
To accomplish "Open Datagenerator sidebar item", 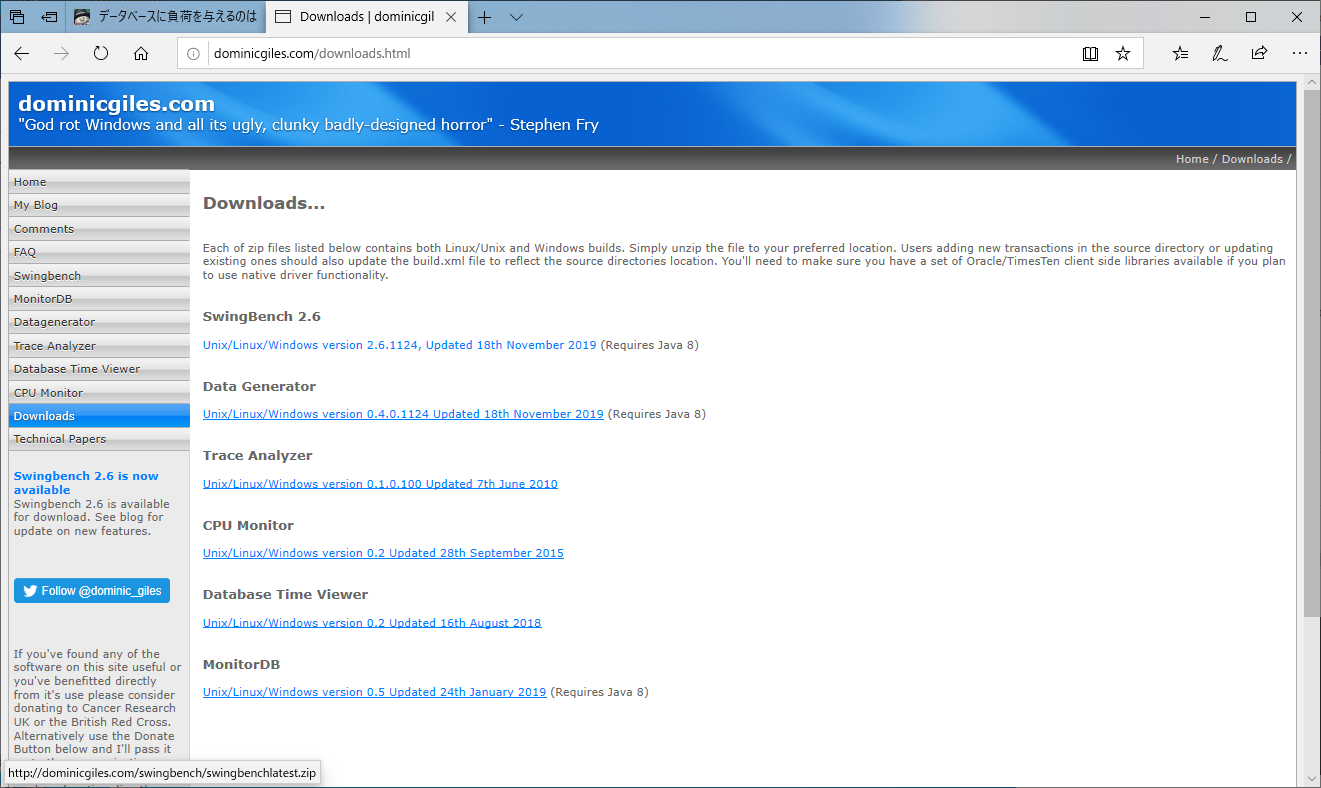I will click(x=99, y=322).
